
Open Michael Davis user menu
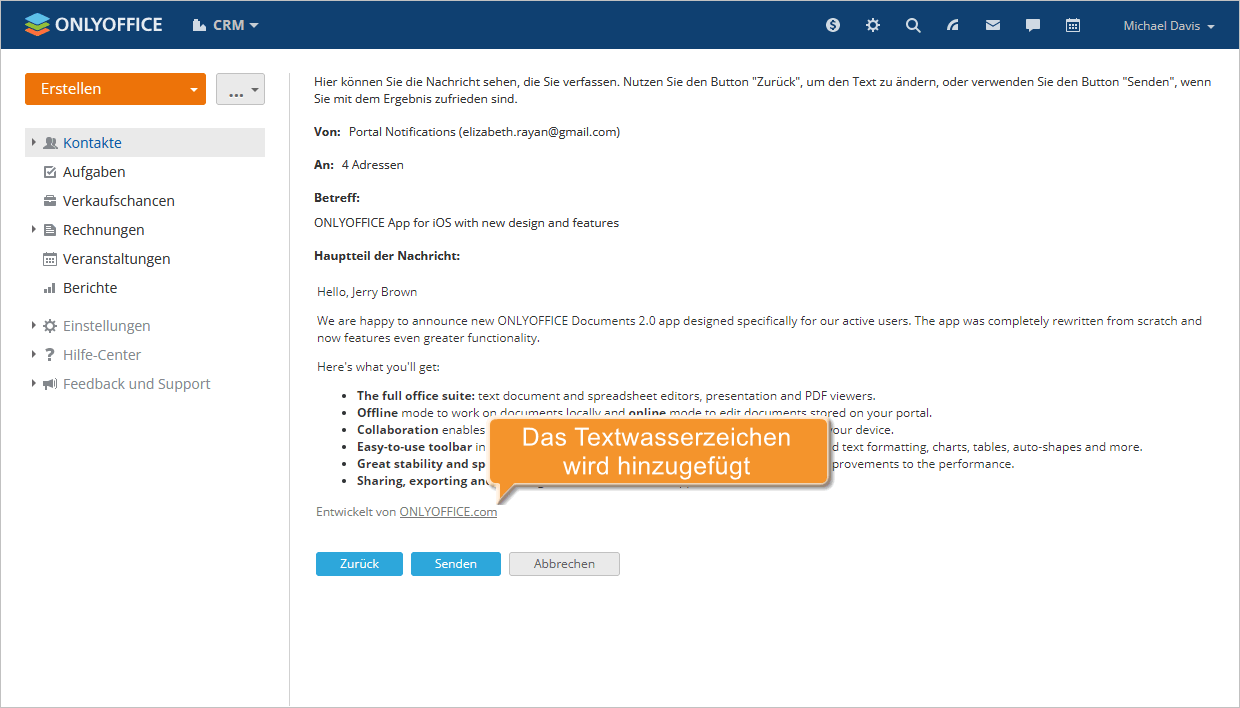(1169, 26)
